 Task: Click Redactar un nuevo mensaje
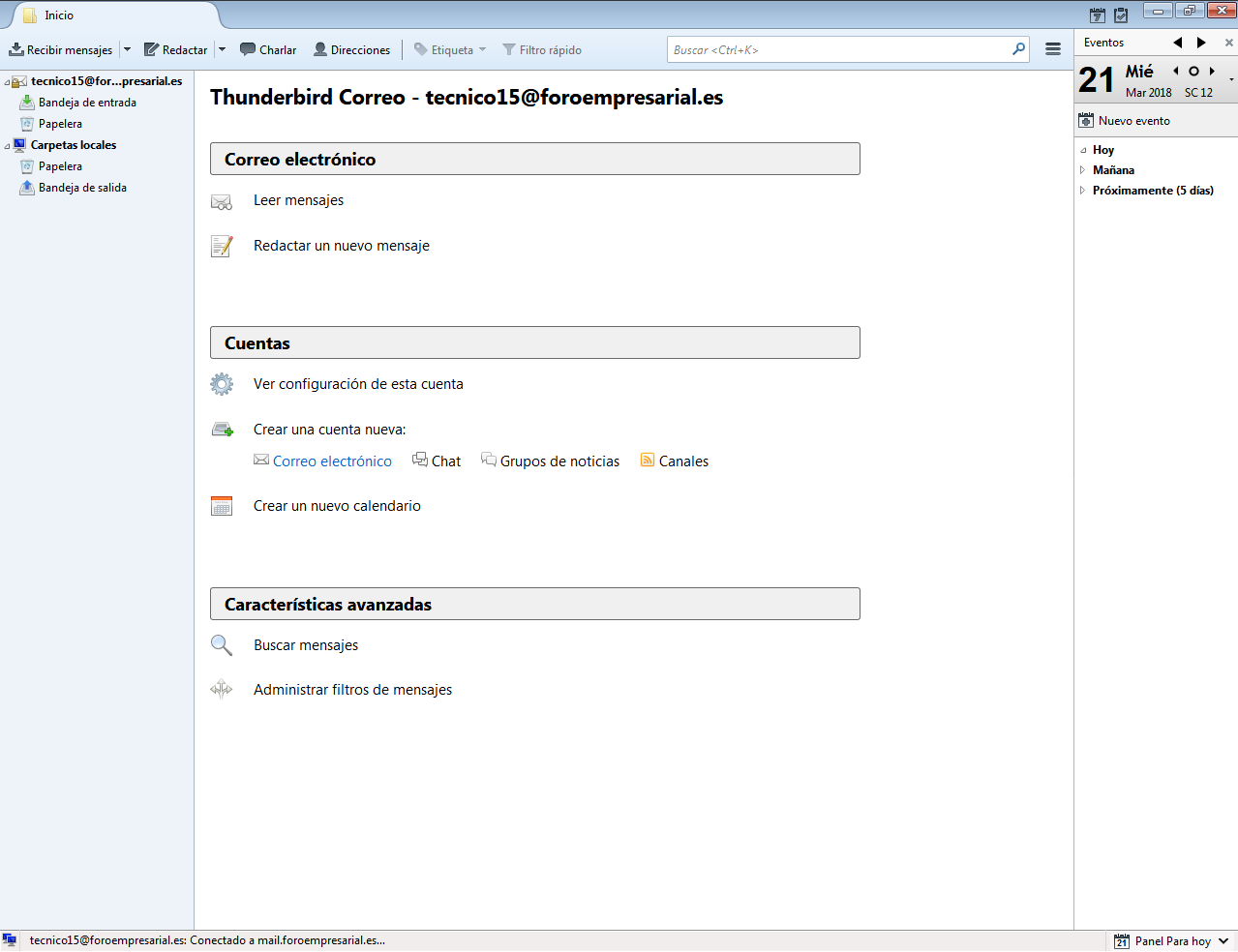coord(342,246)
